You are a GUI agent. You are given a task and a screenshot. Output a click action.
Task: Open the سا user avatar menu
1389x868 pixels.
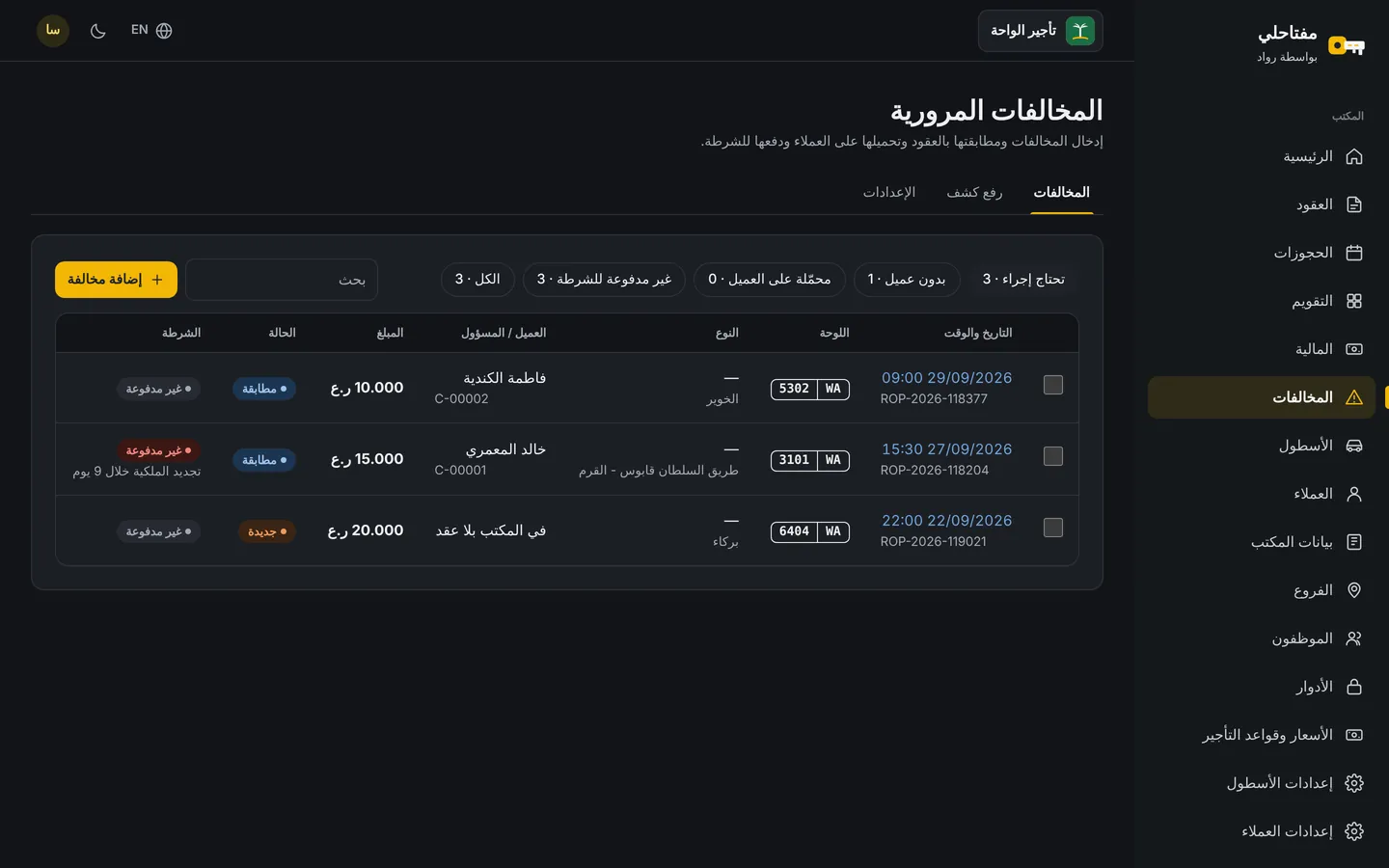point(53,31)
